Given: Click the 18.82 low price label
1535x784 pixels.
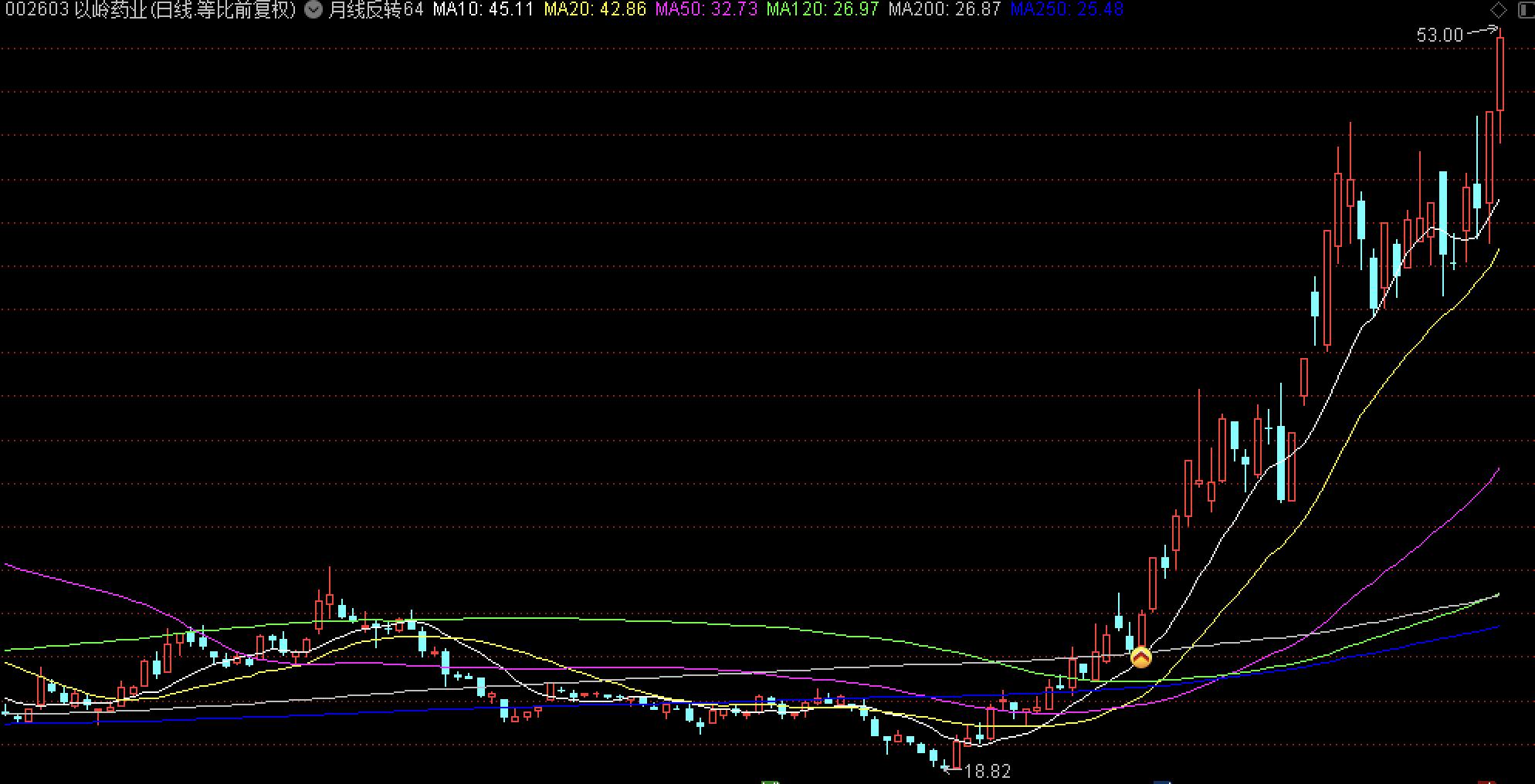Looking at the screenshot, I should pos(988,771).
